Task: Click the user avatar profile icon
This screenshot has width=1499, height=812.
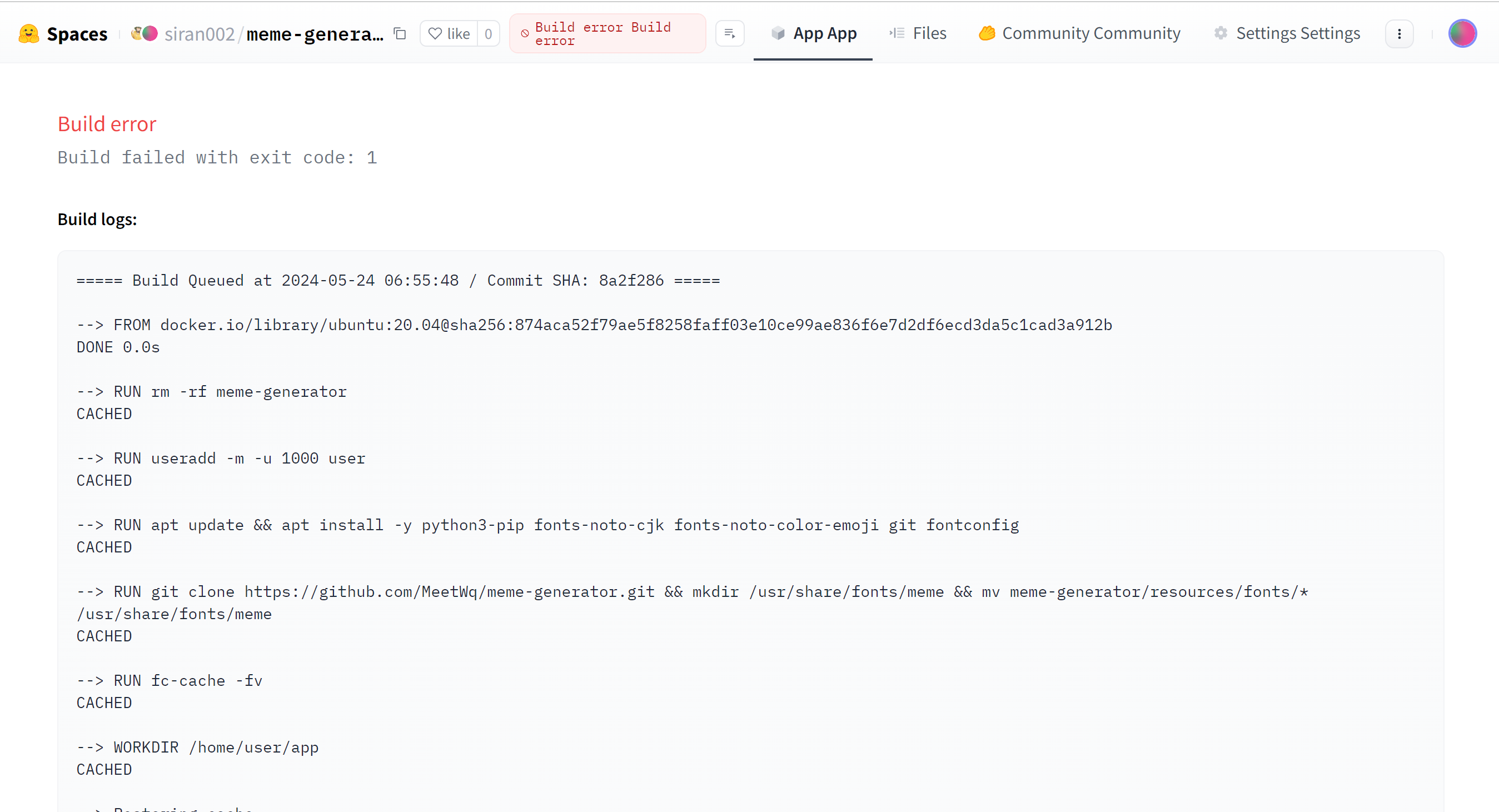Action: (1463, 33)
